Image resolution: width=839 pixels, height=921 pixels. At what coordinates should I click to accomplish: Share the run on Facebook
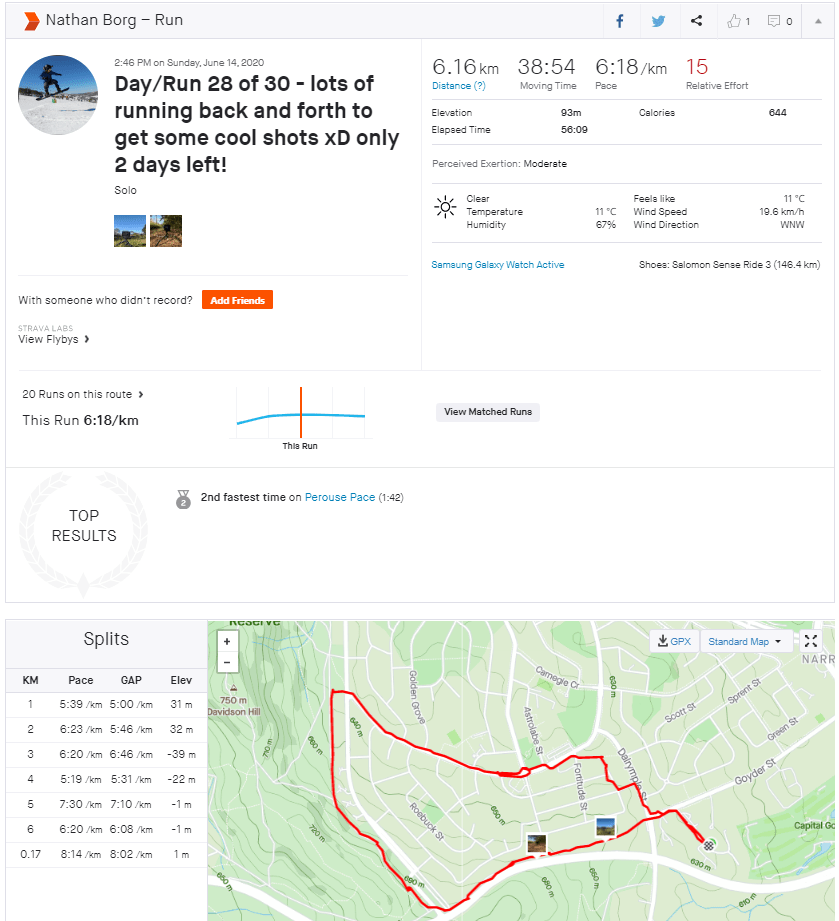point(620,21)
